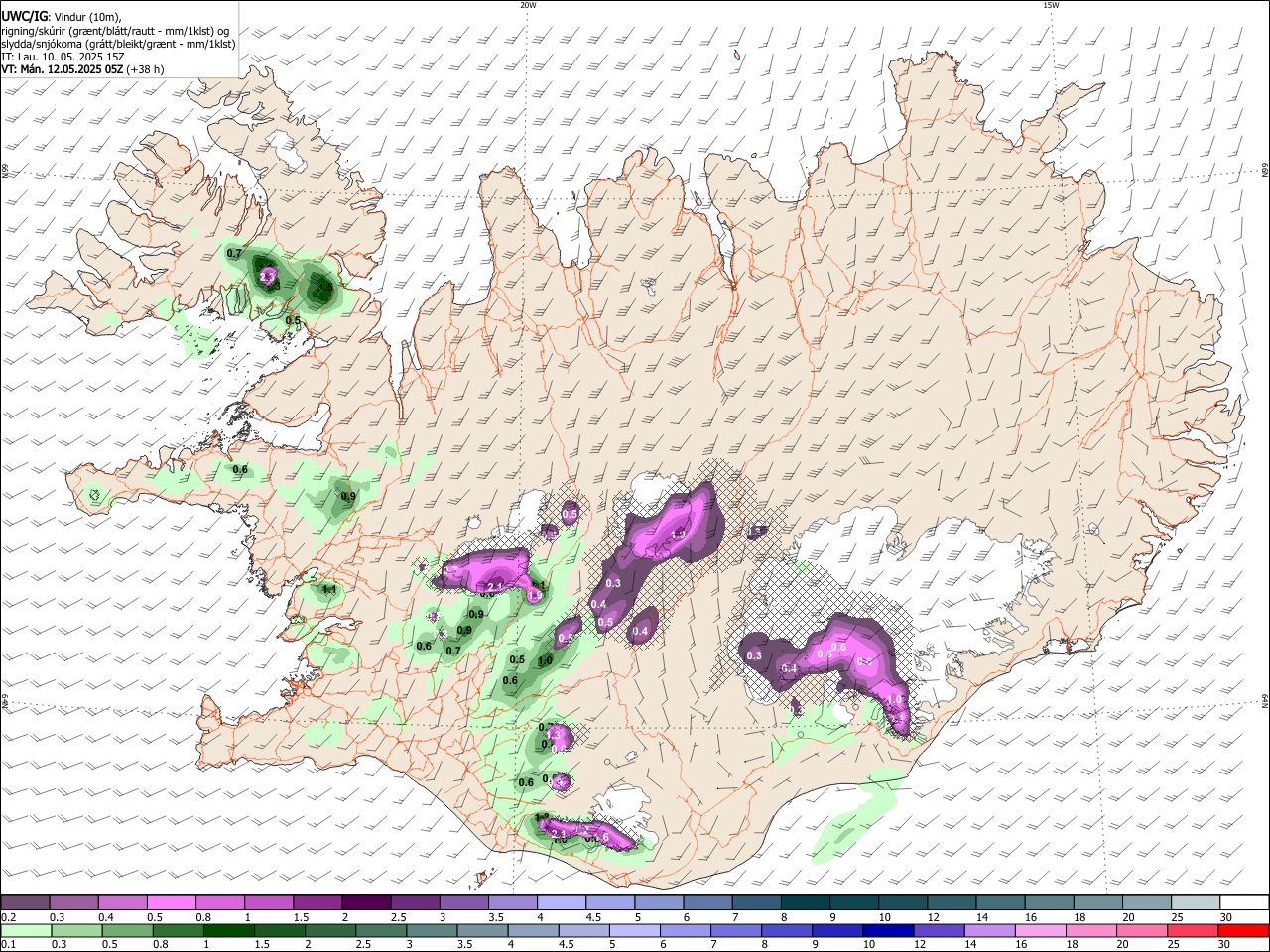Select the 'VT: Mán. 12.05.2025 05Z (+38 h)' line

[82, 69]
